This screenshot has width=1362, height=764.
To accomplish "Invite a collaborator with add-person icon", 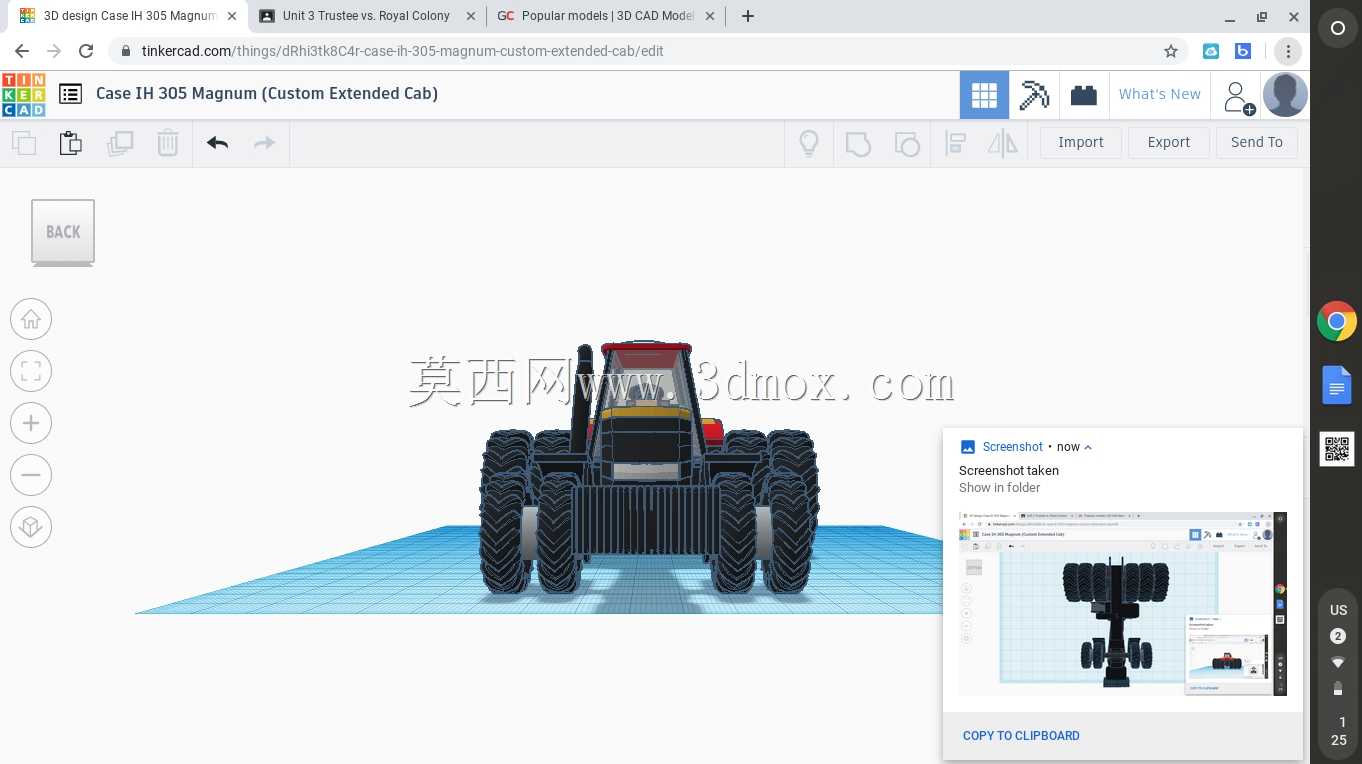I will point(1236,96).
